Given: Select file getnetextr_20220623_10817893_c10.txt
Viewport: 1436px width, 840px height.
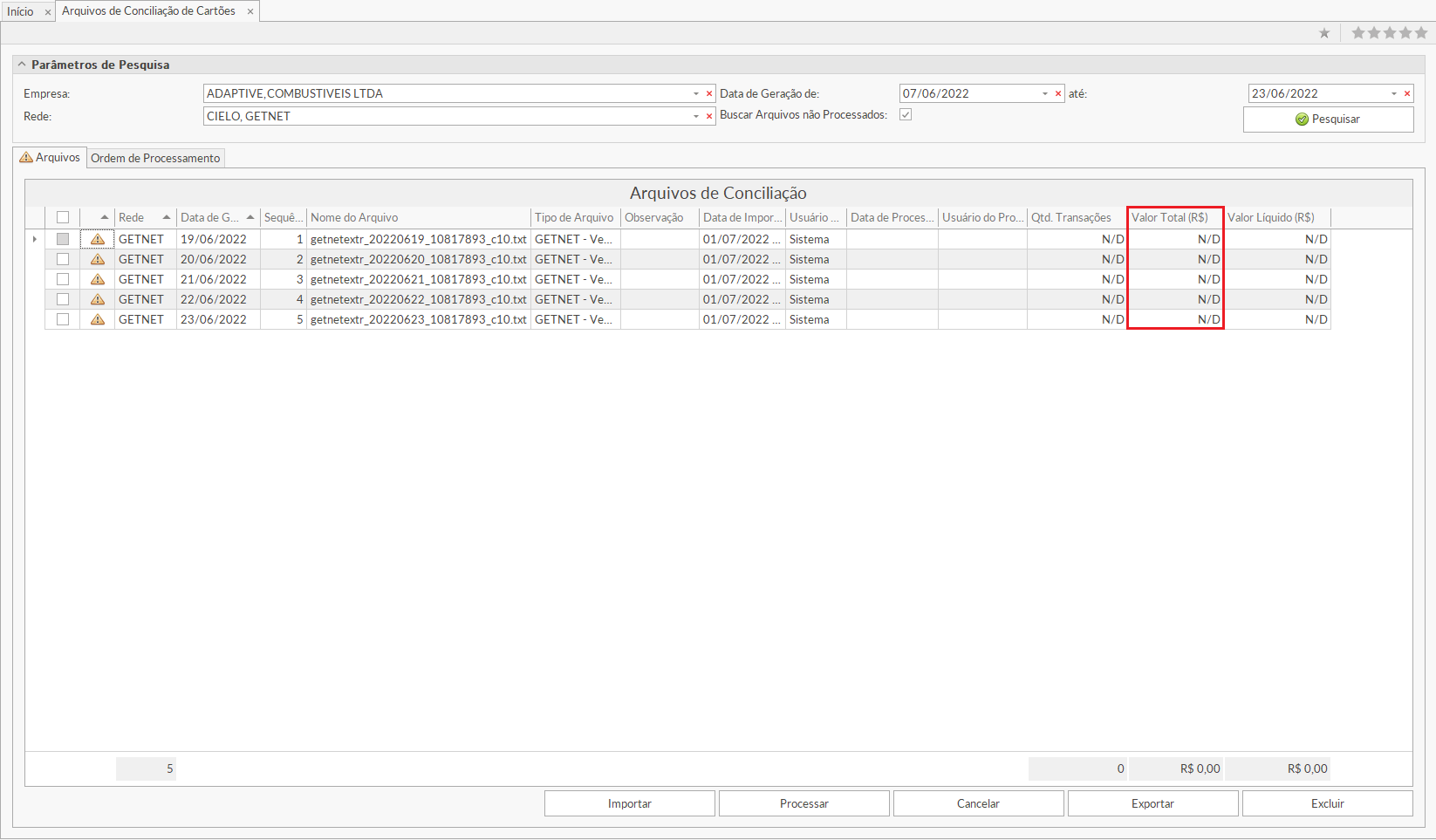Looking at the screenshot, I should pos(419,319).
